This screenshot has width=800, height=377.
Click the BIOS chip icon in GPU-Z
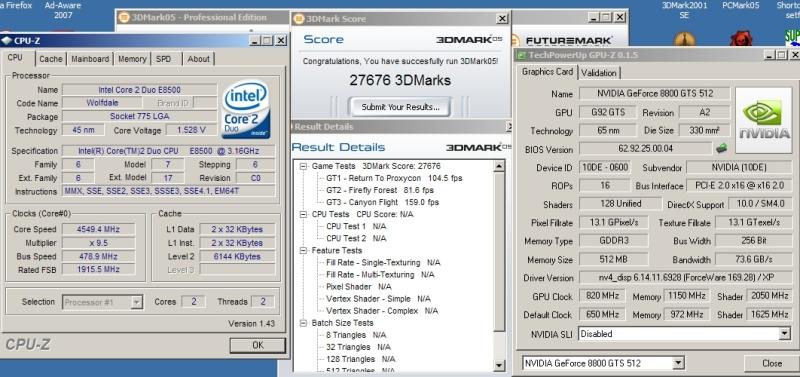[721, 149]
